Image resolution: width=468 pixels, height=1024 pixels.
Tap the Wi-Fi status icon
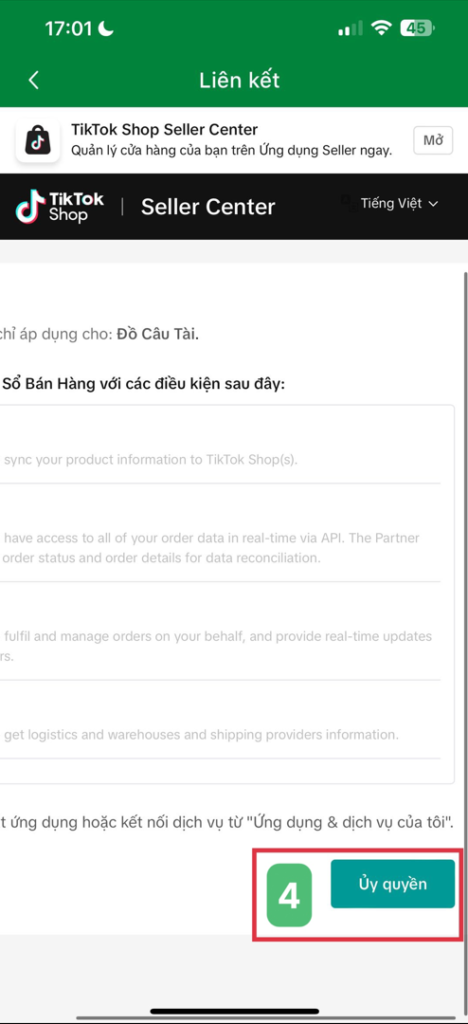pos(380,28)
